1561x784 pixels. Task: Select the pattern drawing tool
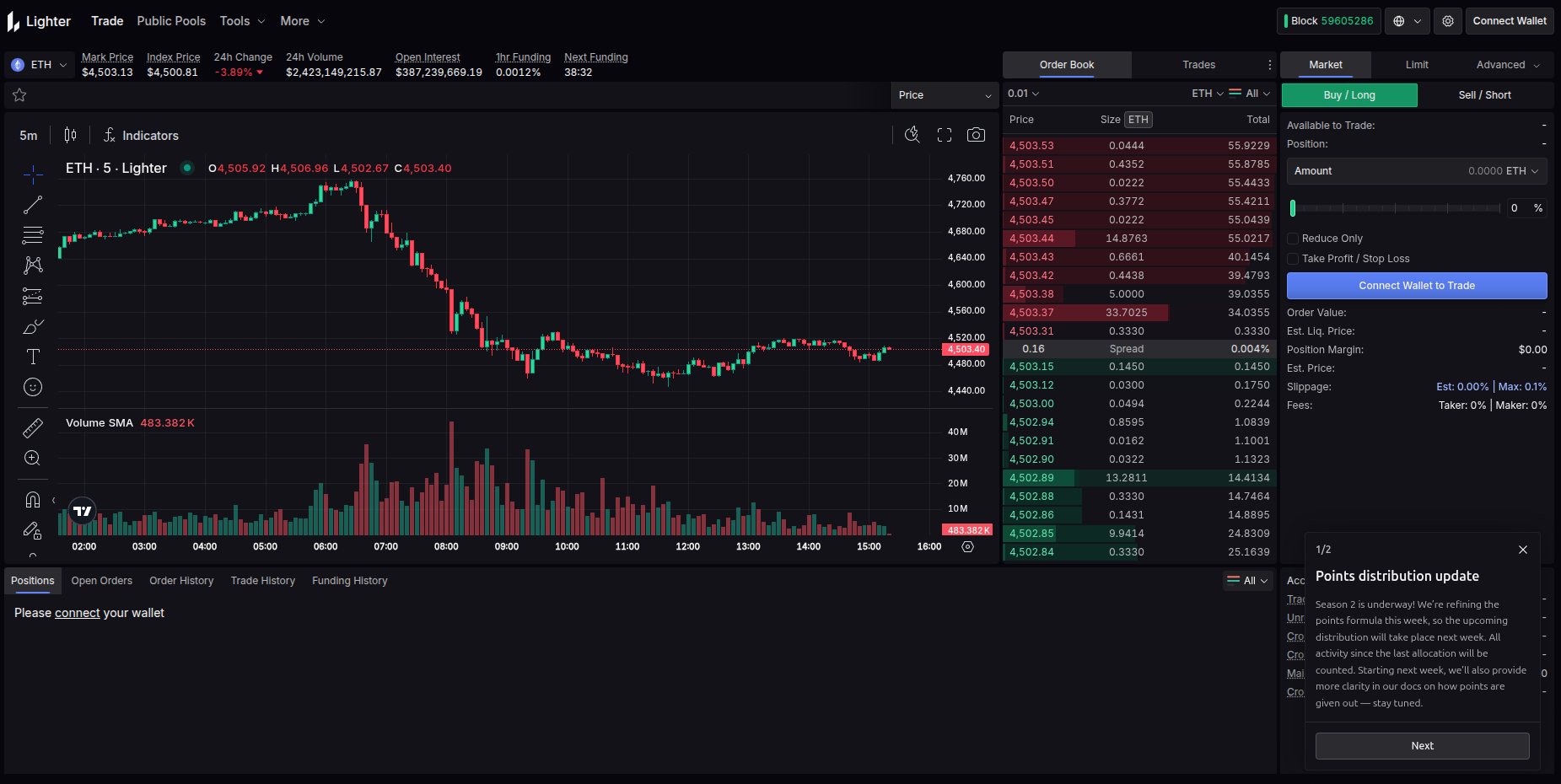click(x=33, y=266)
